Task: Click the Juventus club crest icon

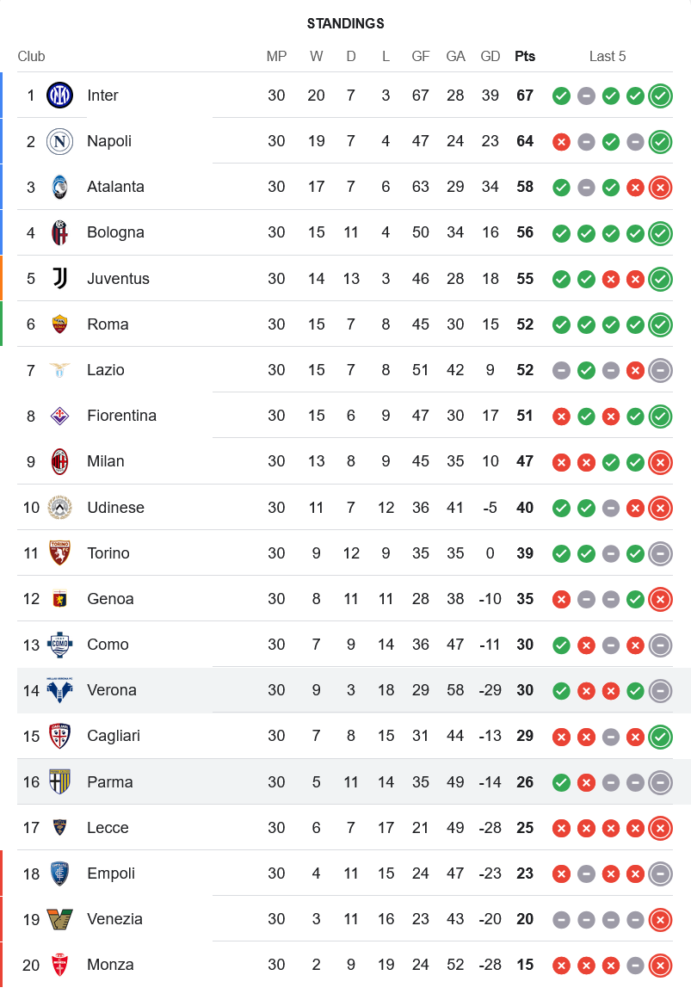Action: coord(60,278)
